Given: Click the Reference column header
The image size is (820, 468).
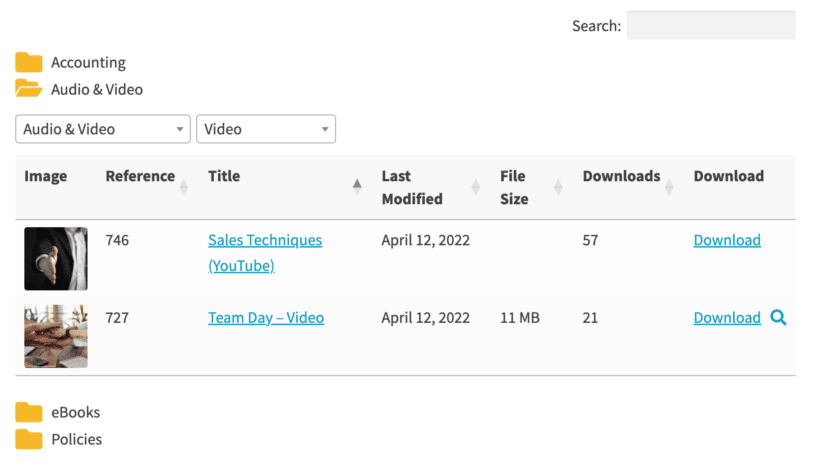Looking at the screenshot, I should [140, 176].
